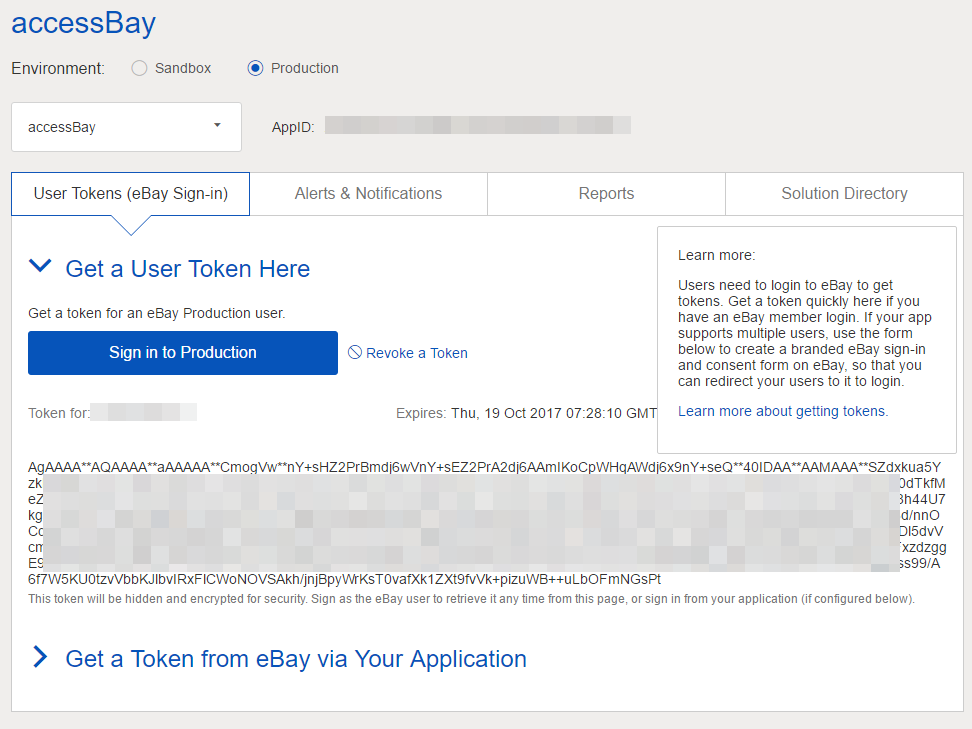Open Learn more about getting tokens link
The image size is (972, 729).
click(783, 412)
